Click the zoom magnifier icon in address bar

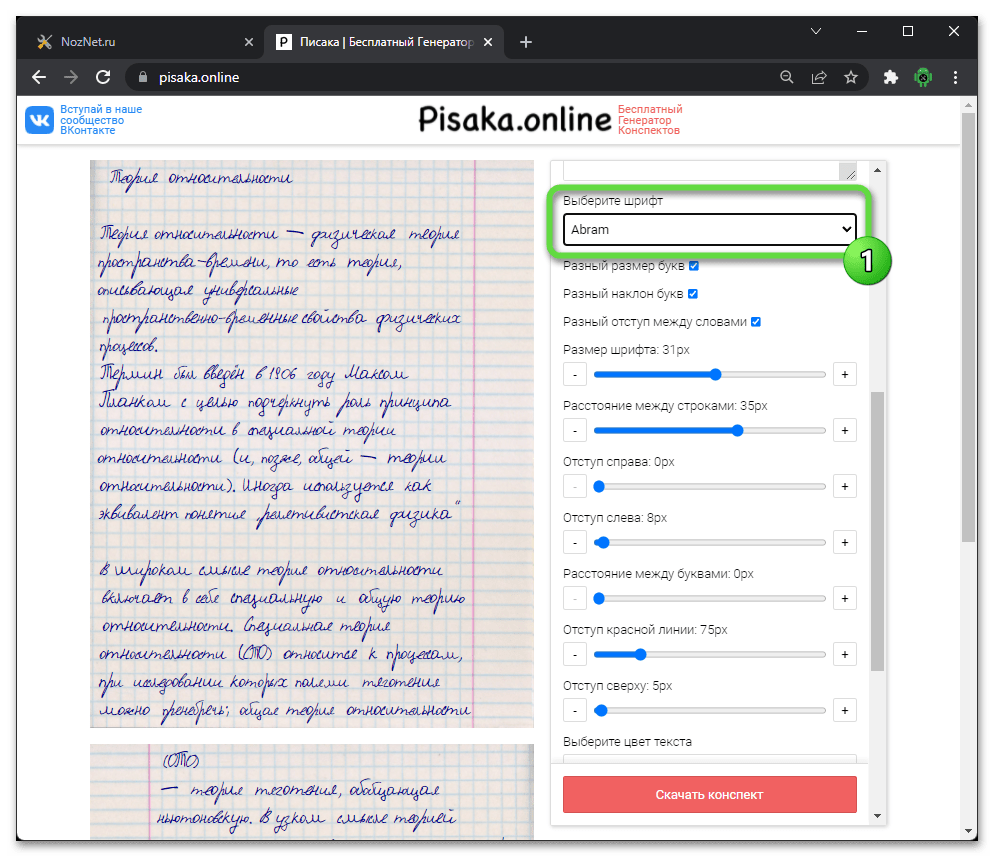[x=787, y=77]
